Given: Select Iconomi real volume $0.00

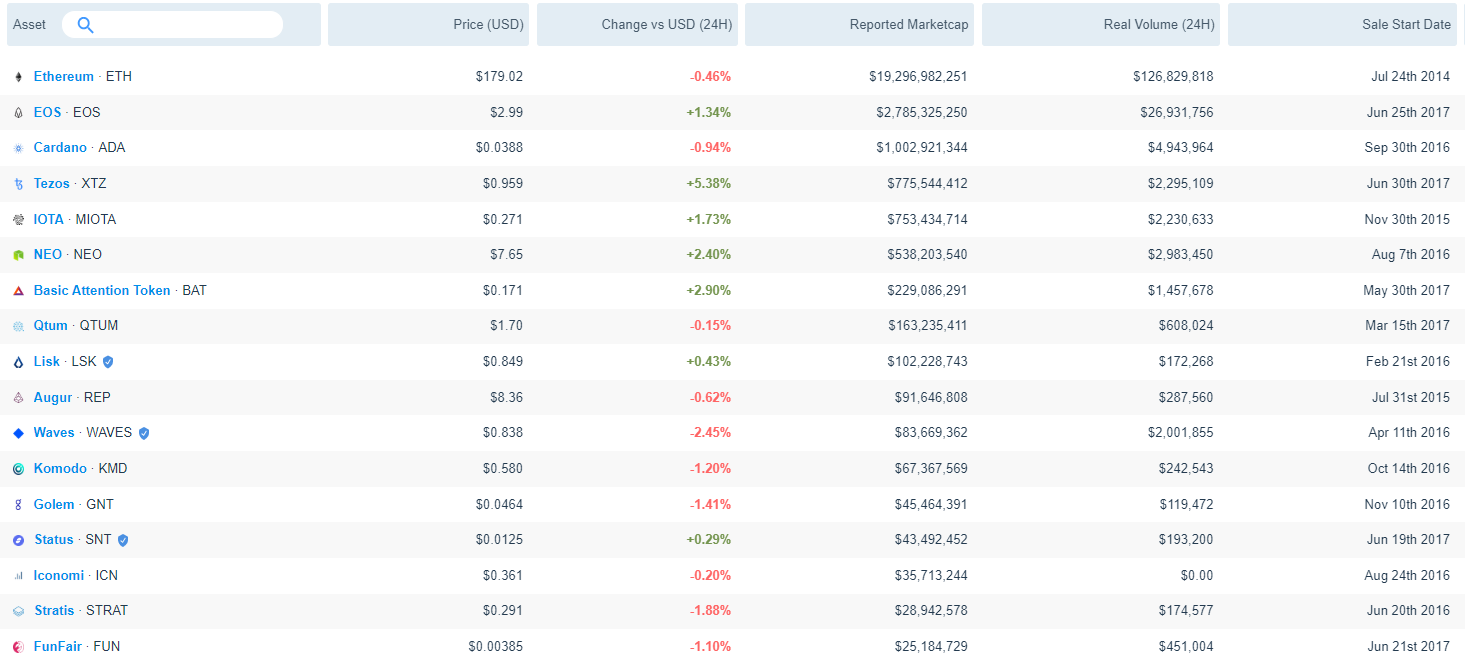Looking at the screenshot, I should [1197, 575].
